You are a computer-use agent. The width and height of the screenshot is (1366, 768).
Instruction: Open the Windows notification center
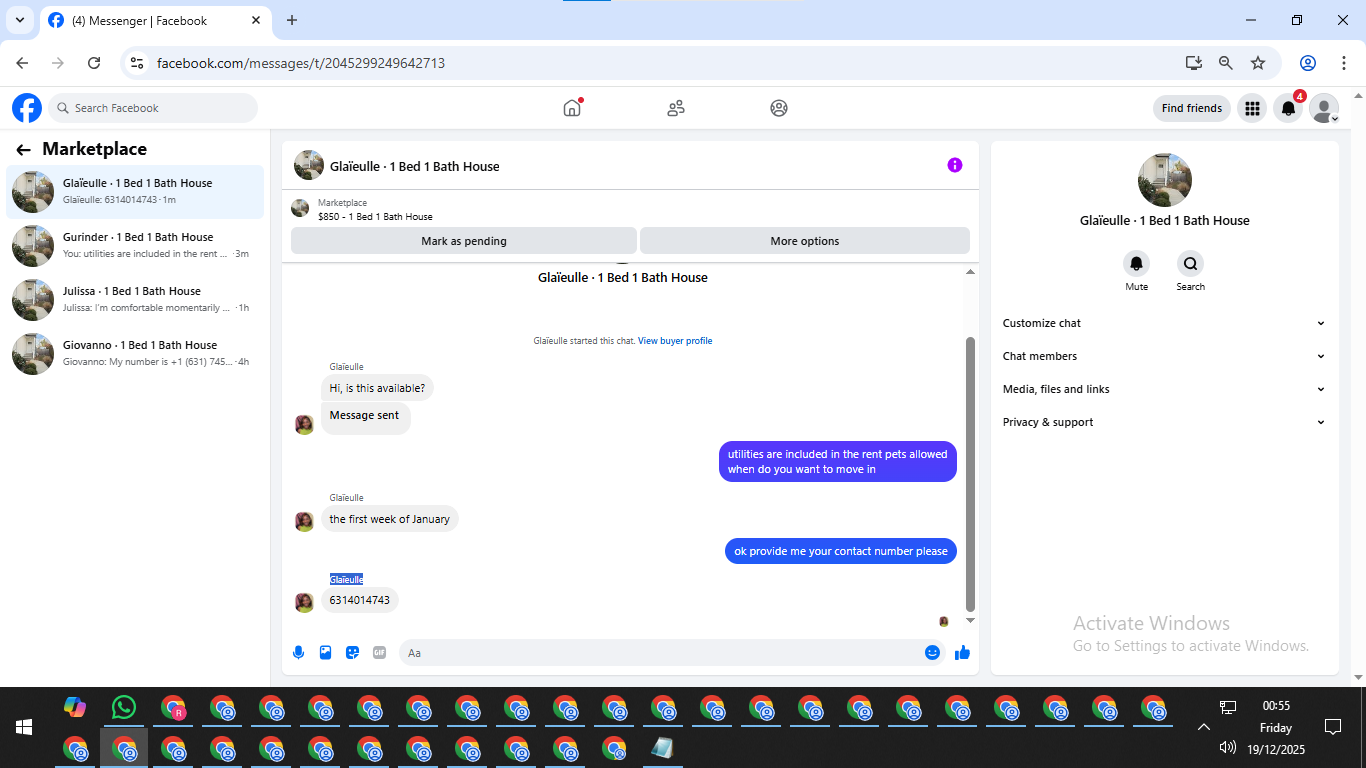(x=1332, y=727)
